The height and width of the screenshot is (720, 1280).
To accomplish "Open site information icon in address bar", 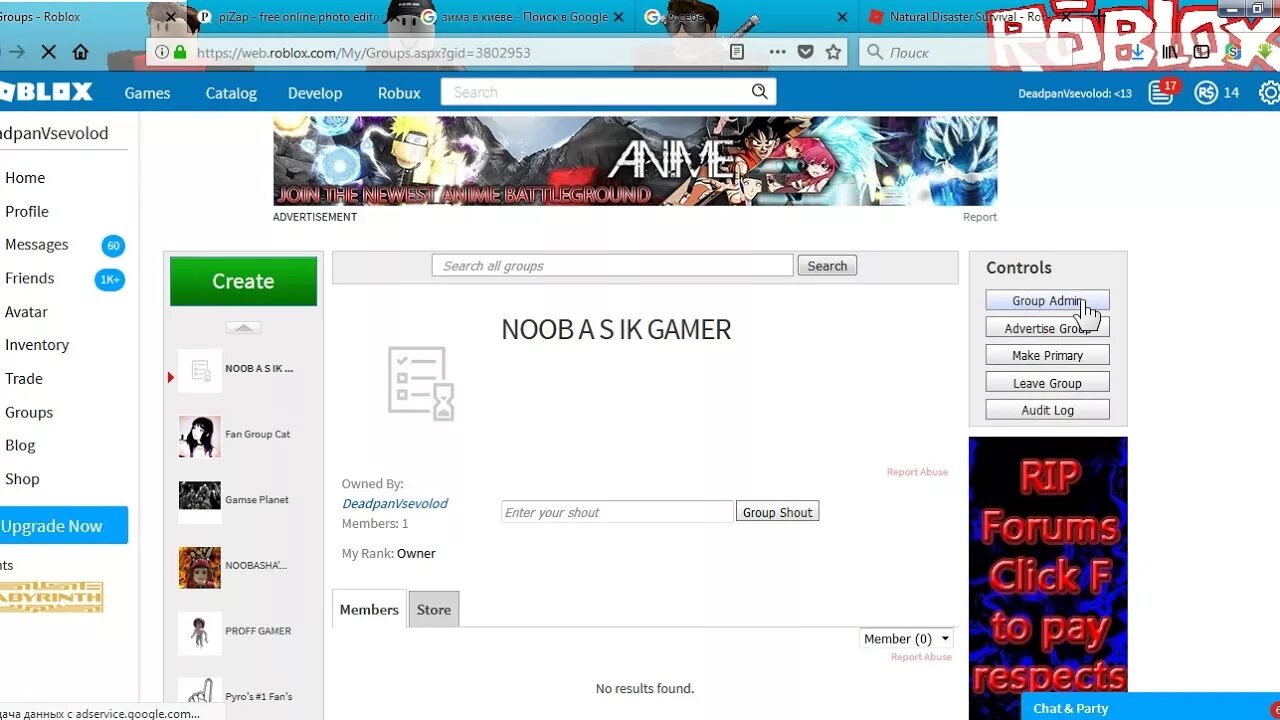I will 162,53.
